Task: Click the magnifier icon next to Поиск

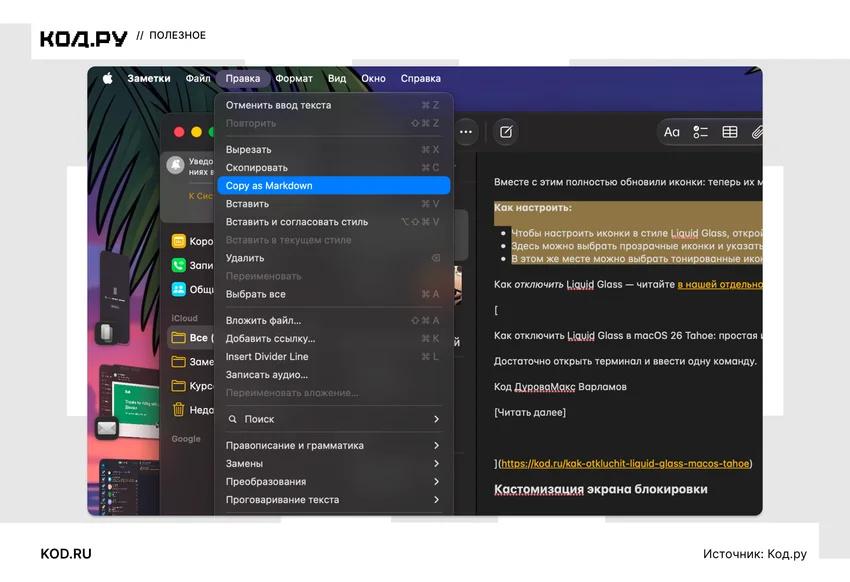Action: click(x=233, y=419)
